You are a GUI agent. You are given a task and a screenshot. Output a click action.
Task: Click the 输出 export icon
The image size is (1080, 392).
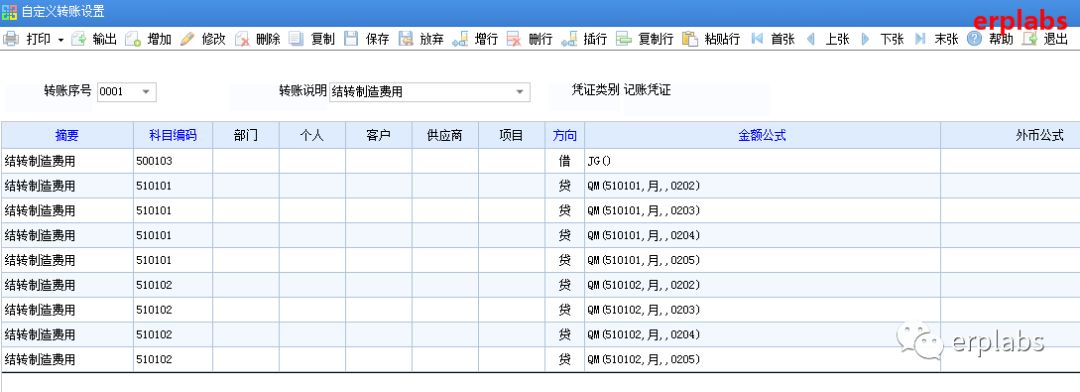[x=79, y=39]
